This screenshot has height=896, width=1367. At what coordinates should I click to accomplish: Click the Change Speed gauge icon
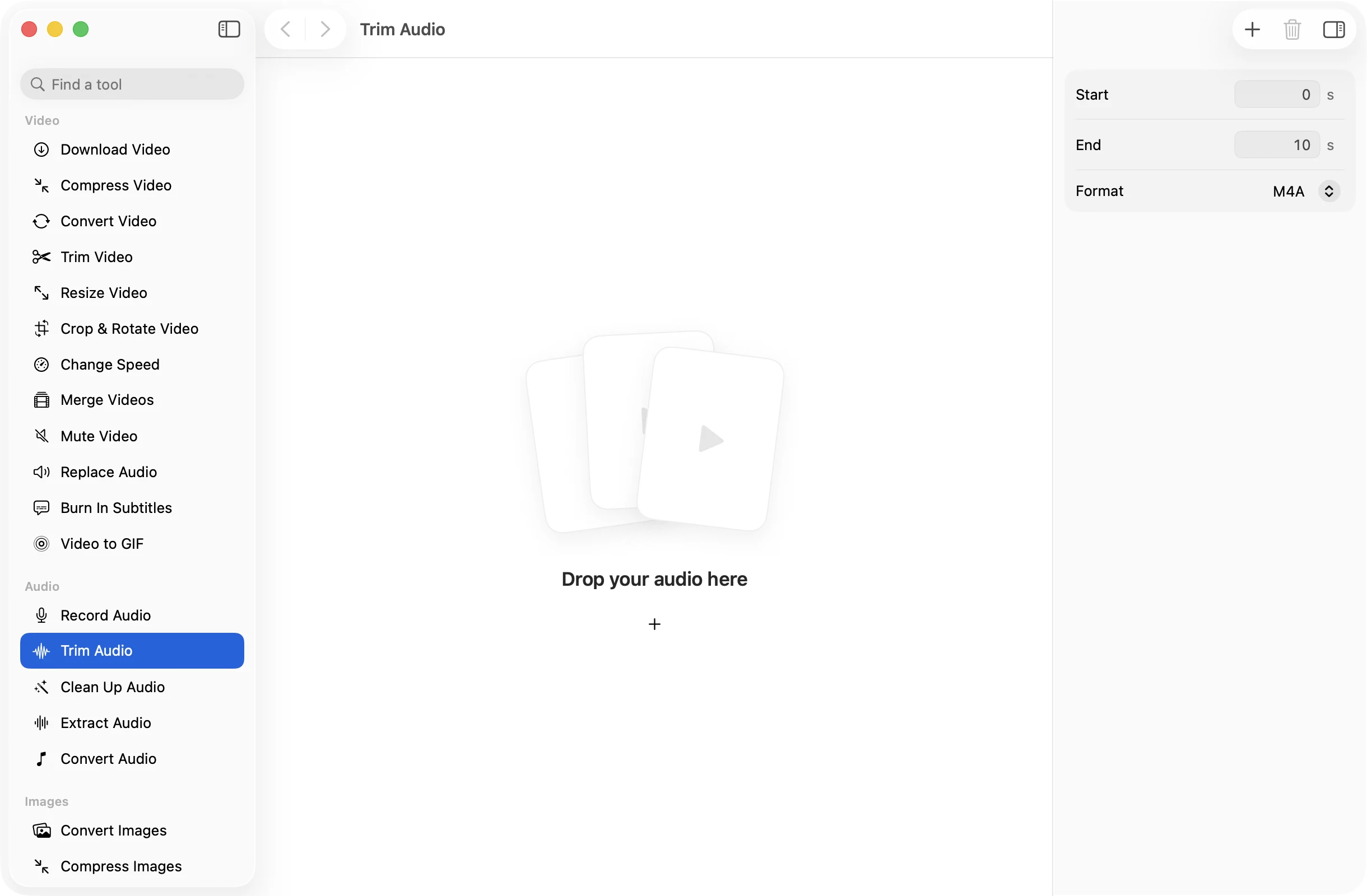click(41, 365)
